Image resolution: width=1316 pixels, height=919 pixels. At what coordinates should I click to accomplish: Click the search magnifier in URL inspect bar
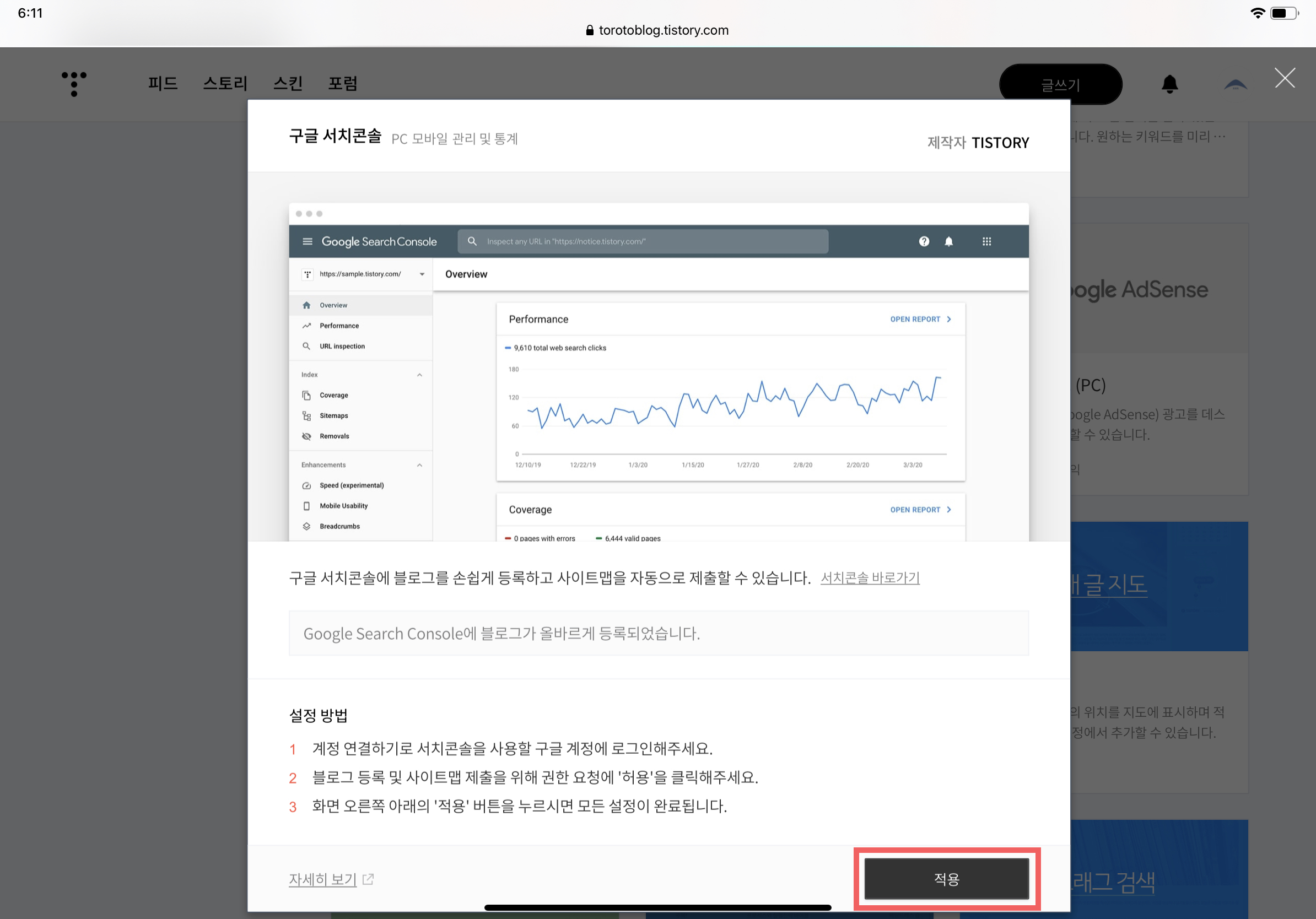[x=472, y=241]
